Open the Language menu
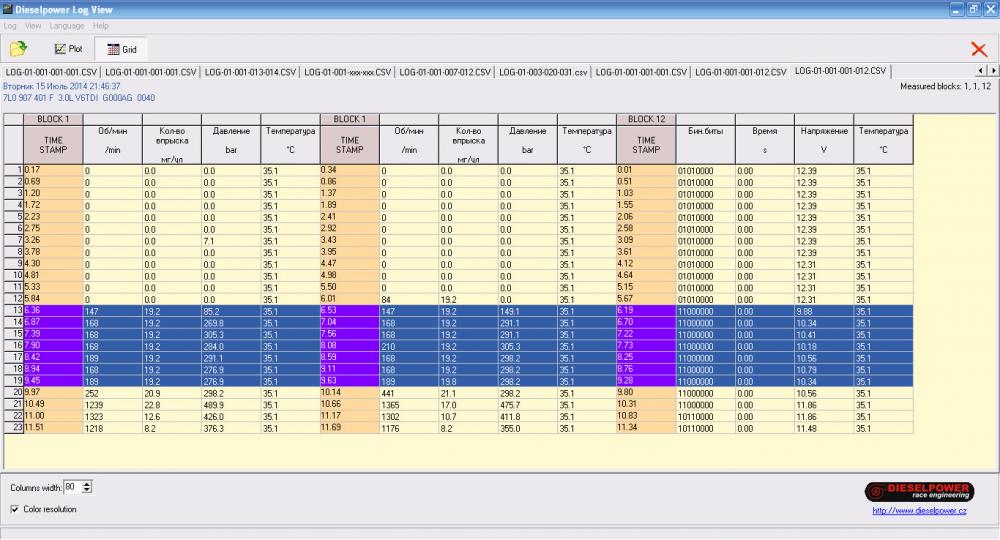 (x=67, y=25)
